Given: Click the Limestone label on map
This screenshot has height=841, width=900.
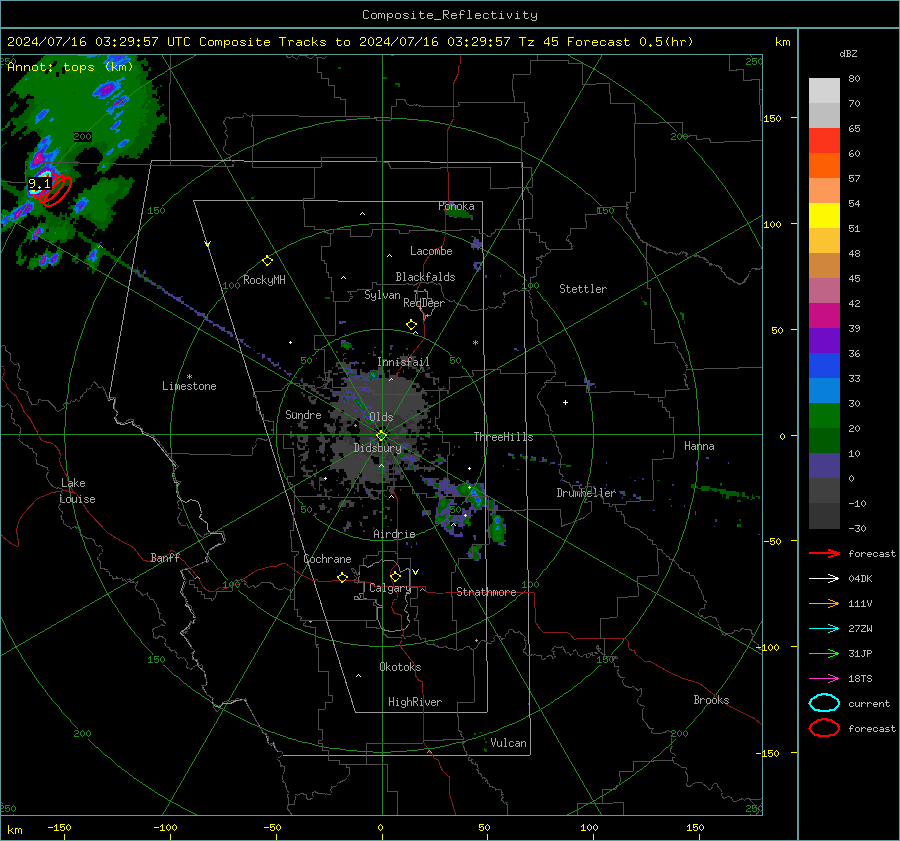Looking at the screenshot, I should [189, 386].
